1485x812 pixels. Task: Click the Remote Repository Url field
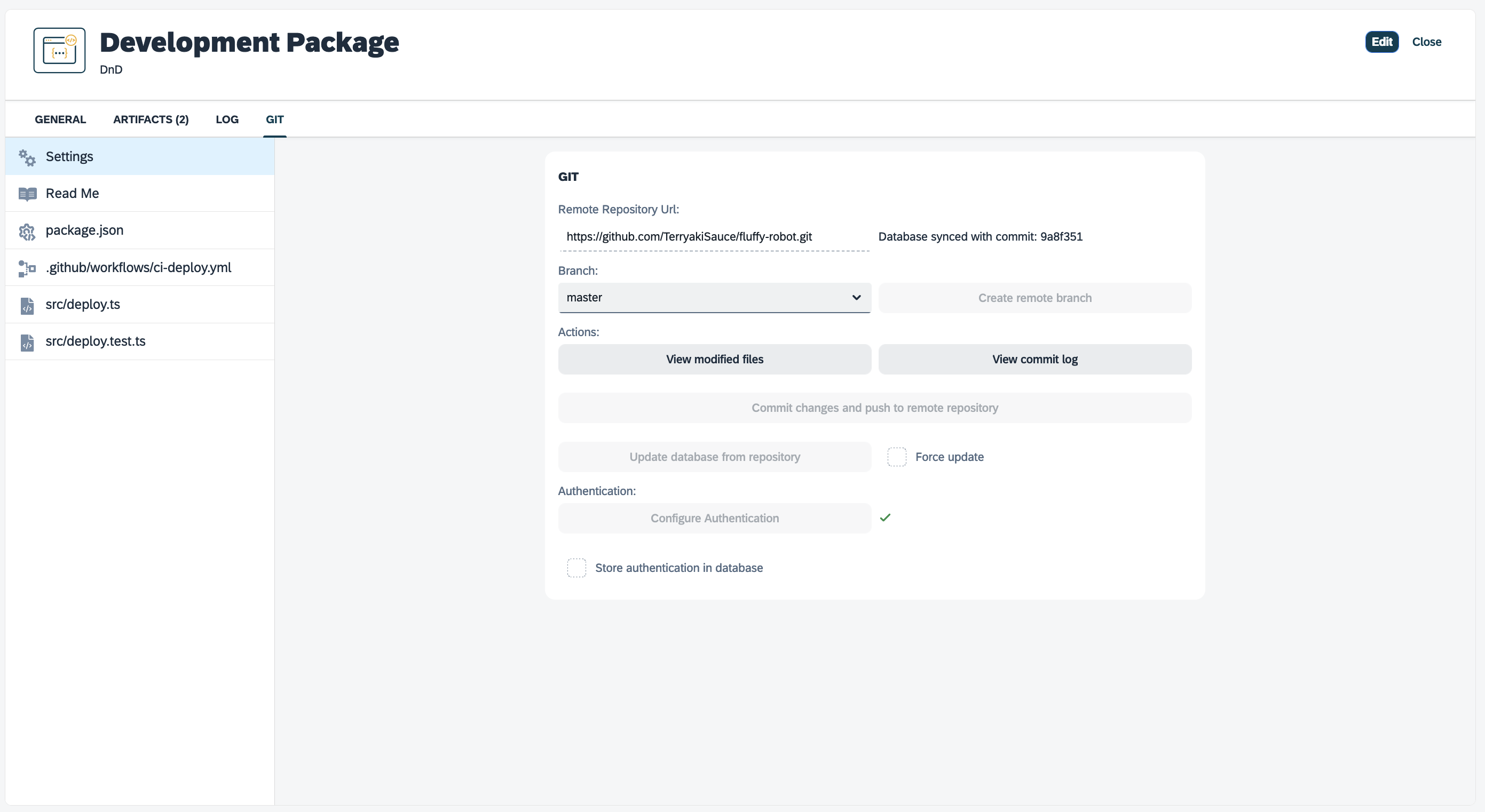point(690,236)
